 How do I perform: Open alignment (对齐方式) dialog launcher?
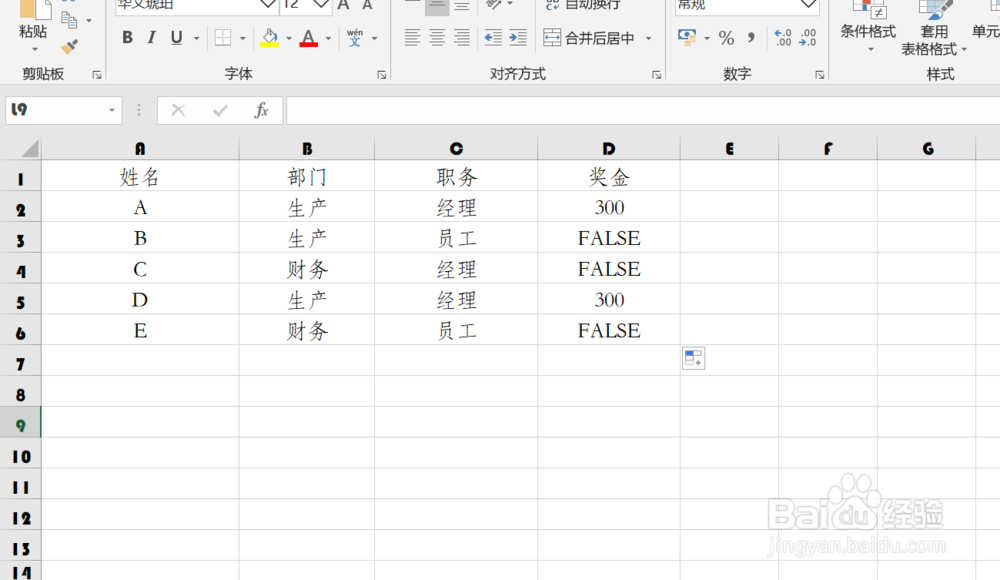[x=656, y=75]
